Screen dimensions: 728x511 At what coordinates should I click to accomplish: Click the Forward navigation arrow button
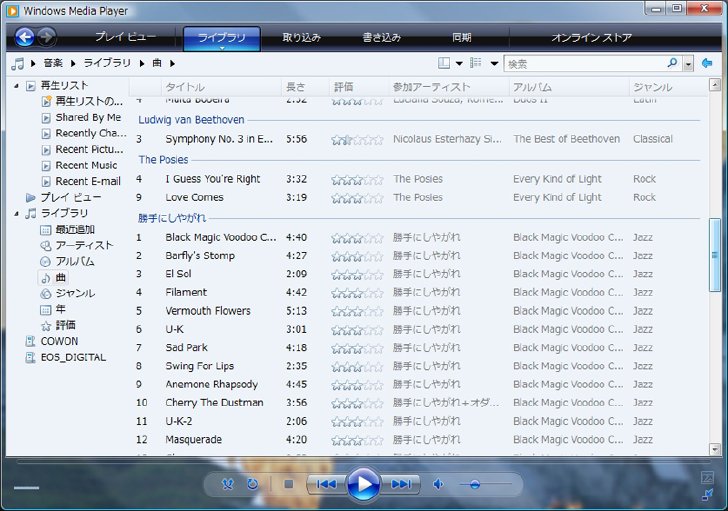point(46,37)
